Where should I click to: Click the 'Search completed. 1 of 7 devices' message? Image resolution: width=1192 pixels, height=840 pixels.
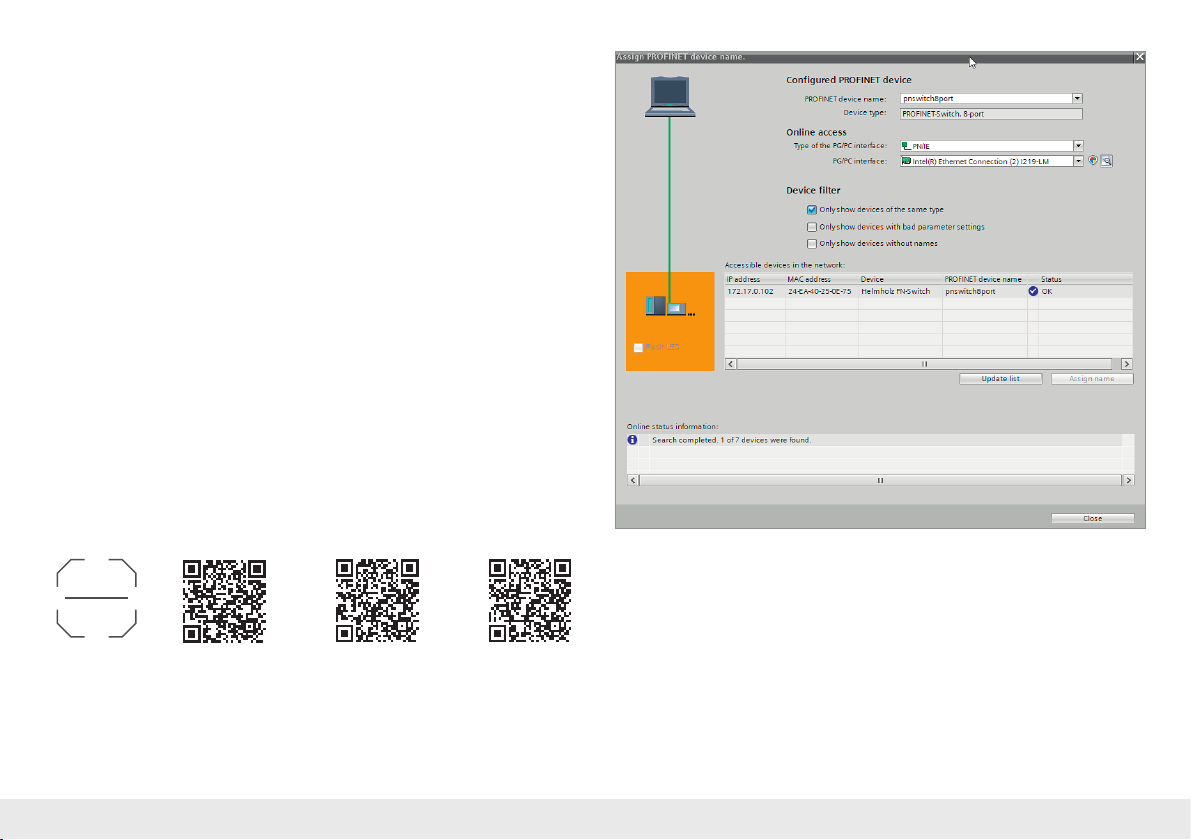tap(731, 440)
